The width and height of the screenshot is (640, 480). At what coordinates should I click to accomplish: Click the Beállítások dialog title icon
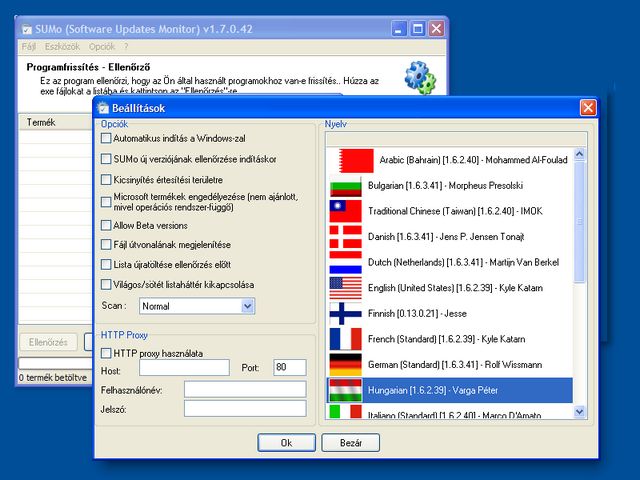[103, 108]
